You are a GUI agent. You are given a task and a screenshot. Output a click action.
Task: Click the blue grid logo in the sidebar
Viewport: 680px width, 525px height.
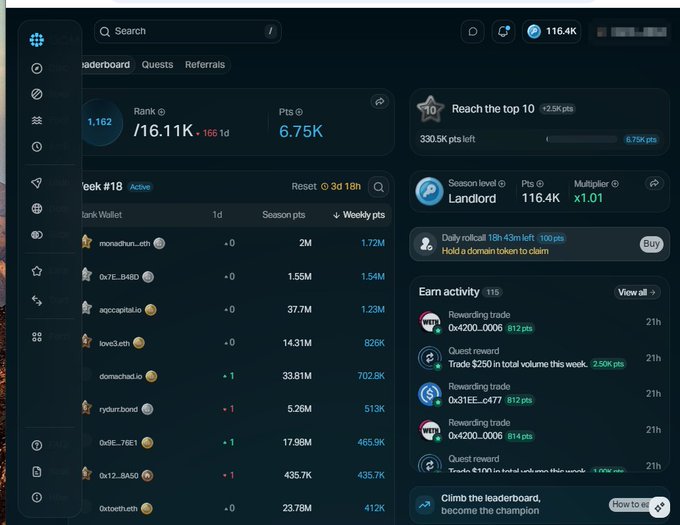pyautogui.click(x=37, y=40)
